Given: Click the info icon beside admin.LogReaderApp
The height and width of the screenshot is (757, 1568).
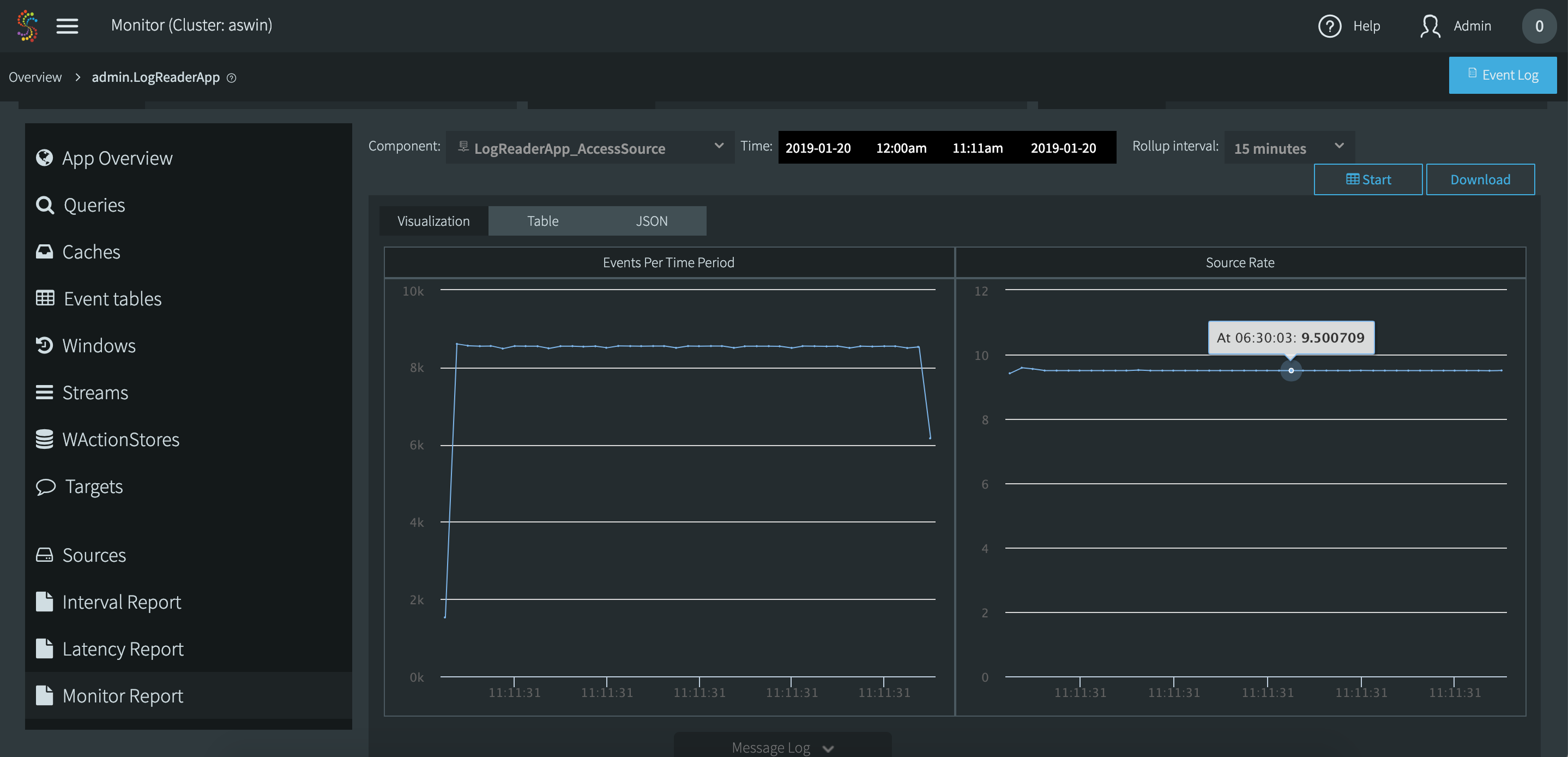Looking at the screenshot, I should (231, 77).
